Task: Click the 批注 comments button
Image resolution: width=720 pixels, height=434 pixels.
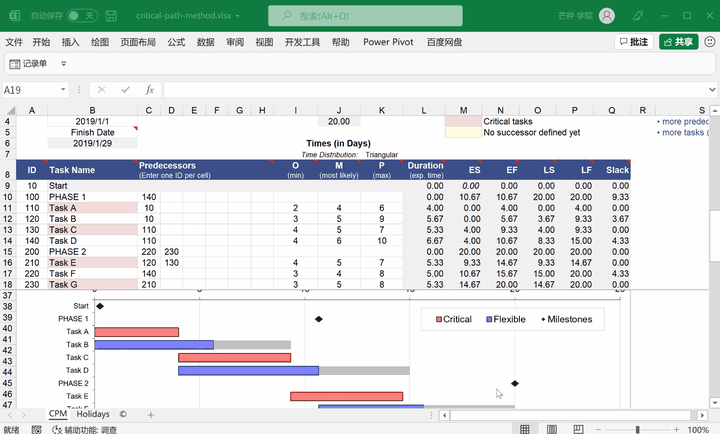Action: (x=634, y=42)
